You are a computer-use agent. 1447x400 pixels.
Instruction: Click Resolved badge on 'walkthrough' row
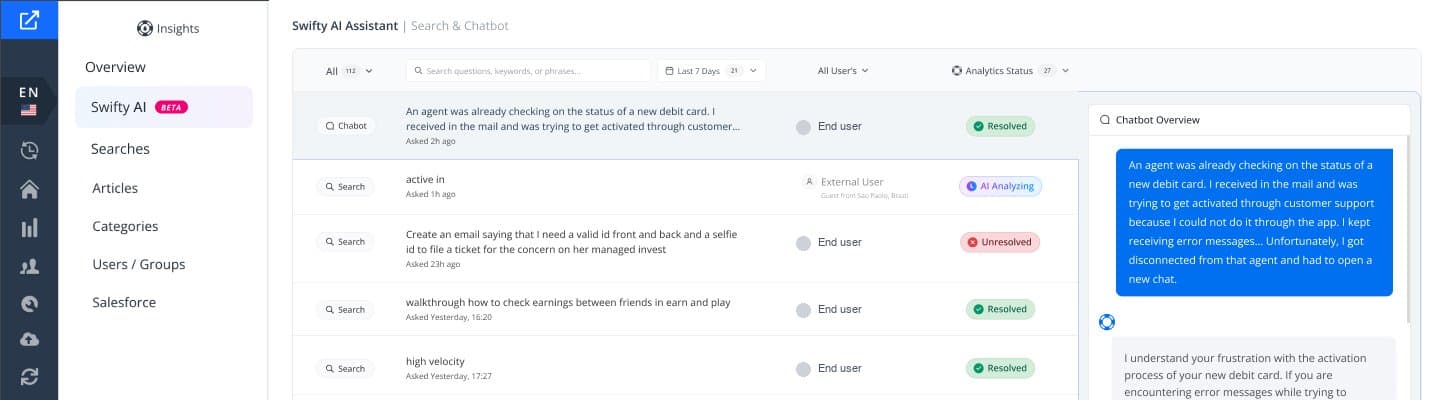click(x=1000, y=309)
